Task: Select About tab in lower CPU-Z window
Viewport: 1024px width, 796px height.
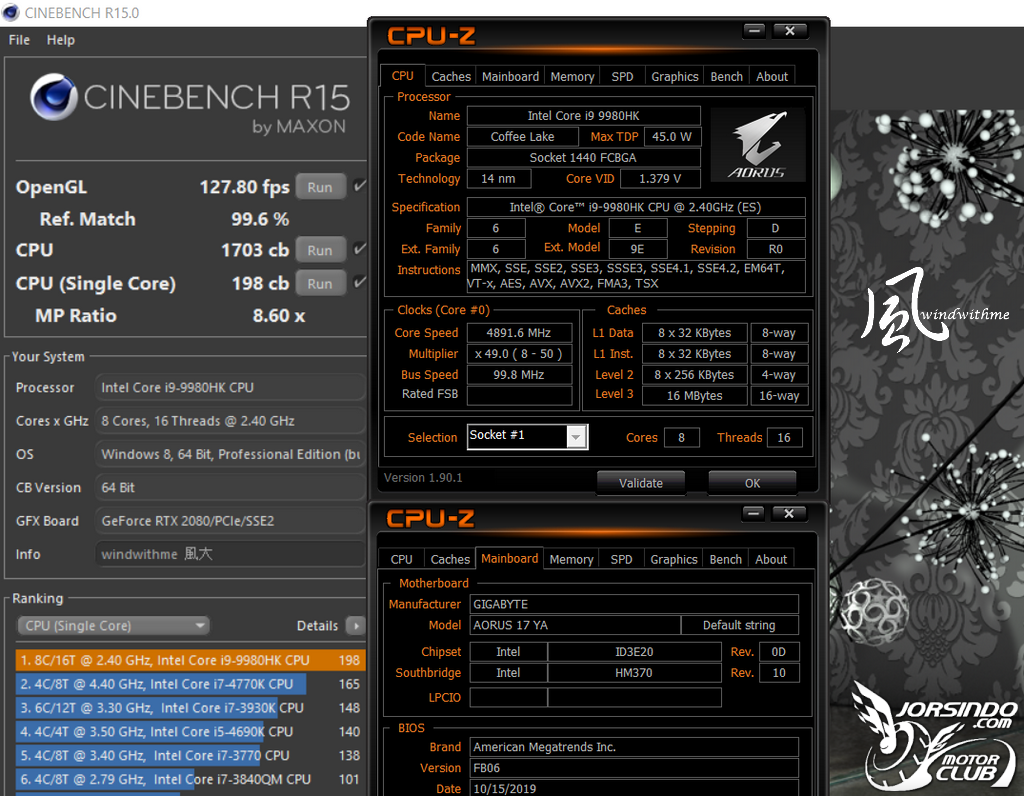Action: point(771,559)
